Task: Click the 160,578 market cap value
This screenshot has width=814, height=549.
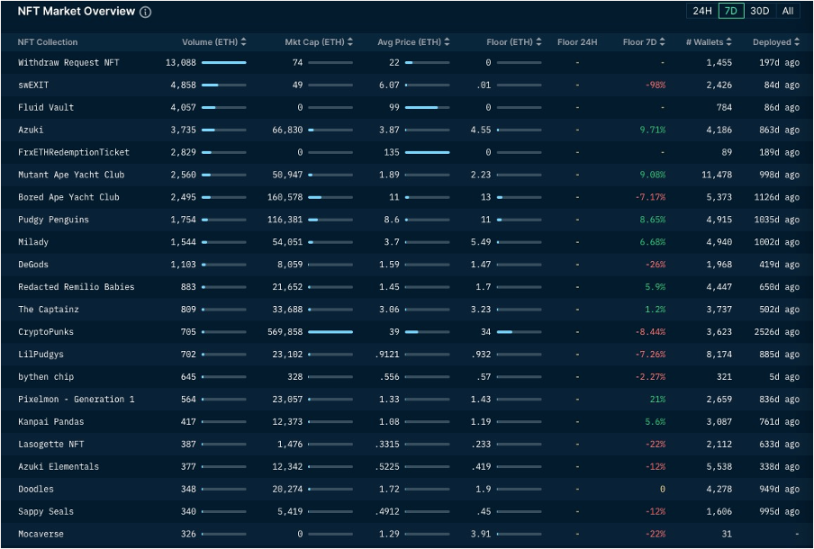Action: 285,197
